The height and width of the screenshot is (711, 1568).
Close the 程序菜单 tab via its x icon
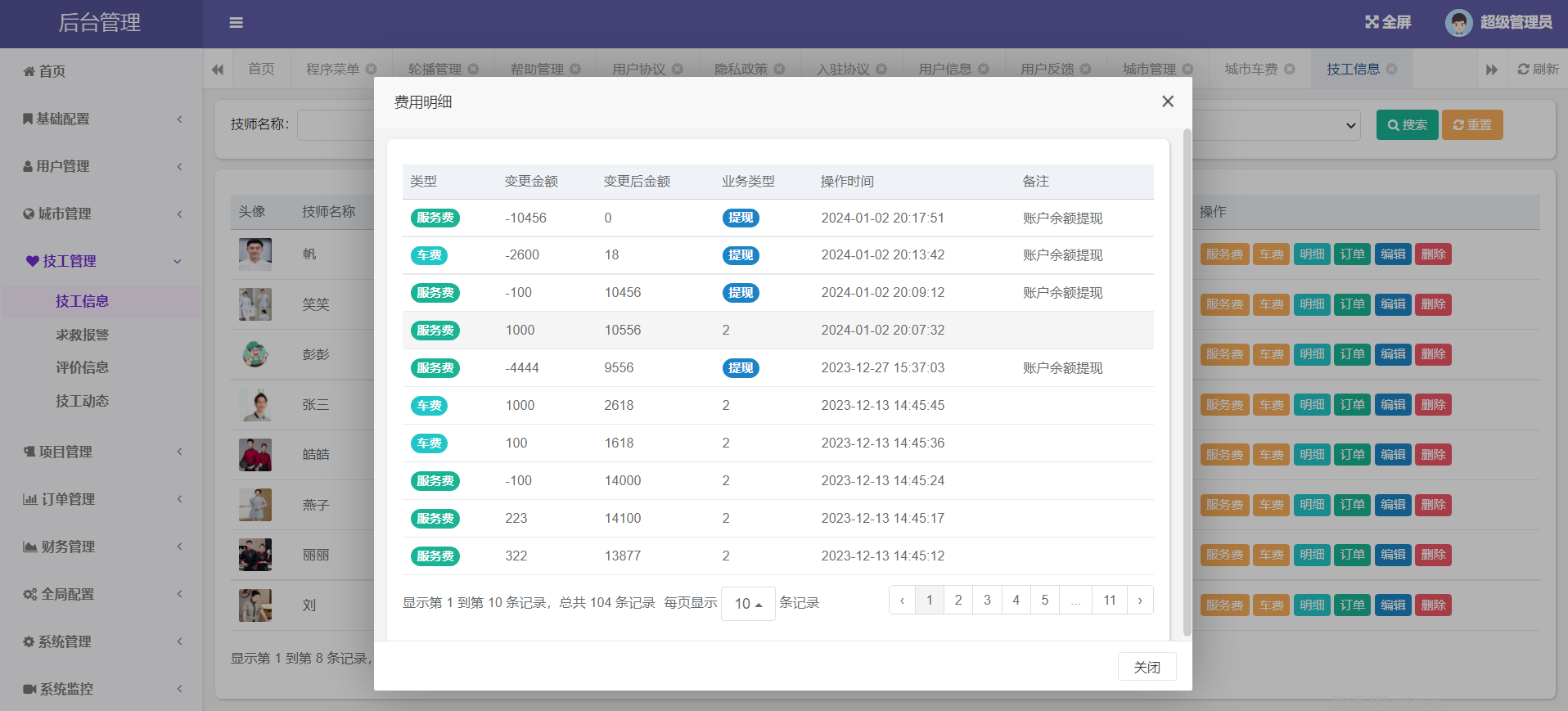(x=372, y=70)
